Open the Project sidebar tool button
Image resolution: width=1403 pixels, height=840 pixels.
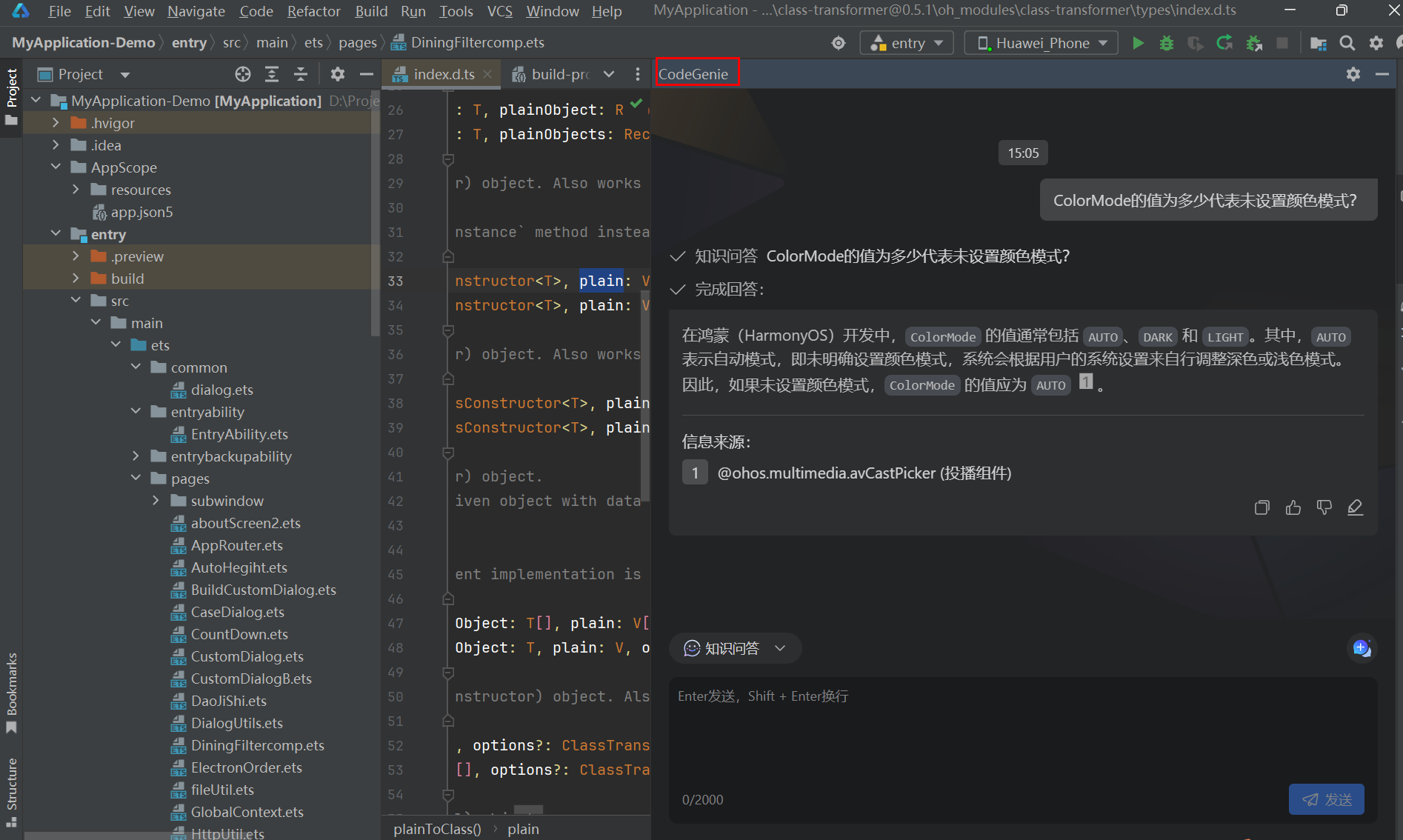[x=12, y=96]
